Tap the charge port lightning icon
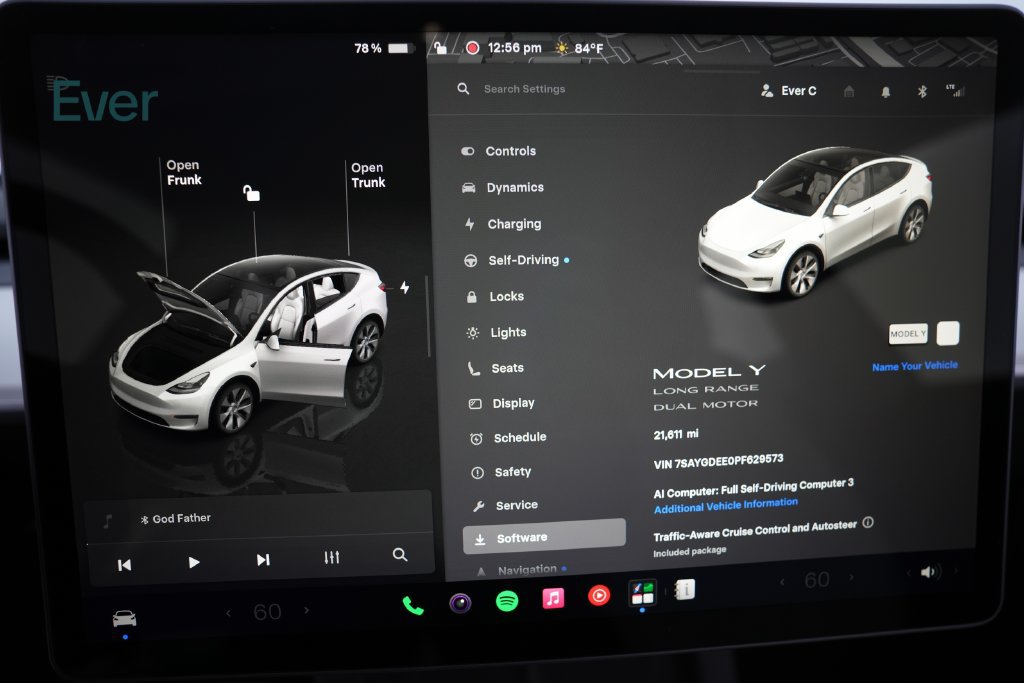The width and height of the screenshot is (1024, 683). click(x=405, y=287)
